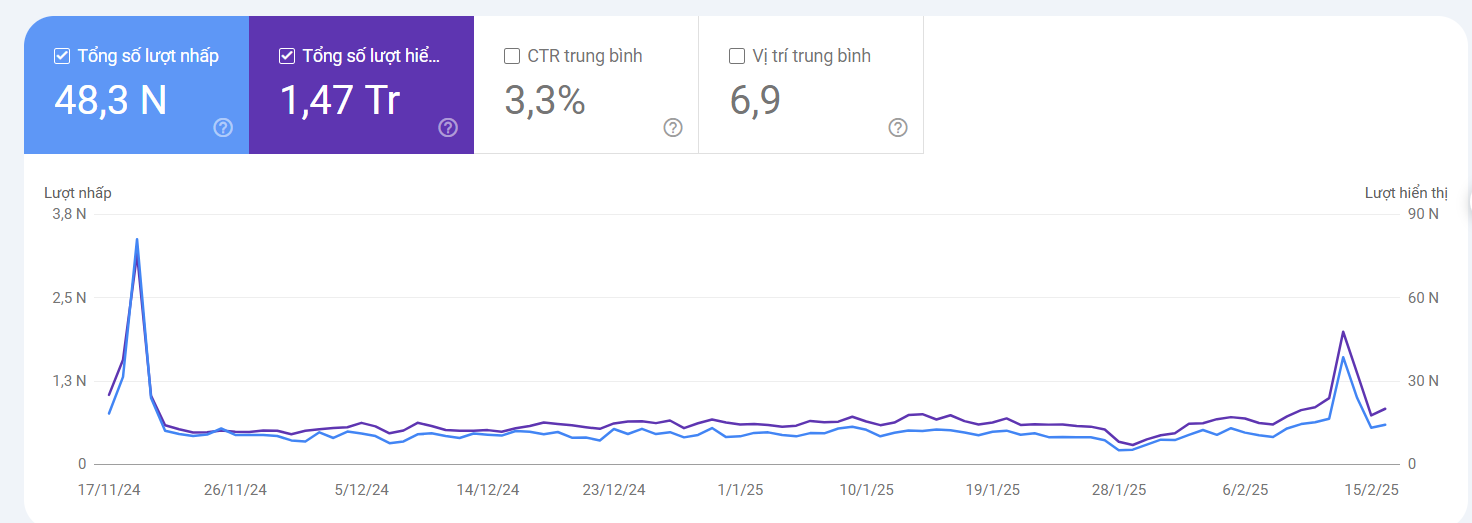Enable the Vị trí trung bình checkbox
1472x523 pixels.
pos(737,56)
